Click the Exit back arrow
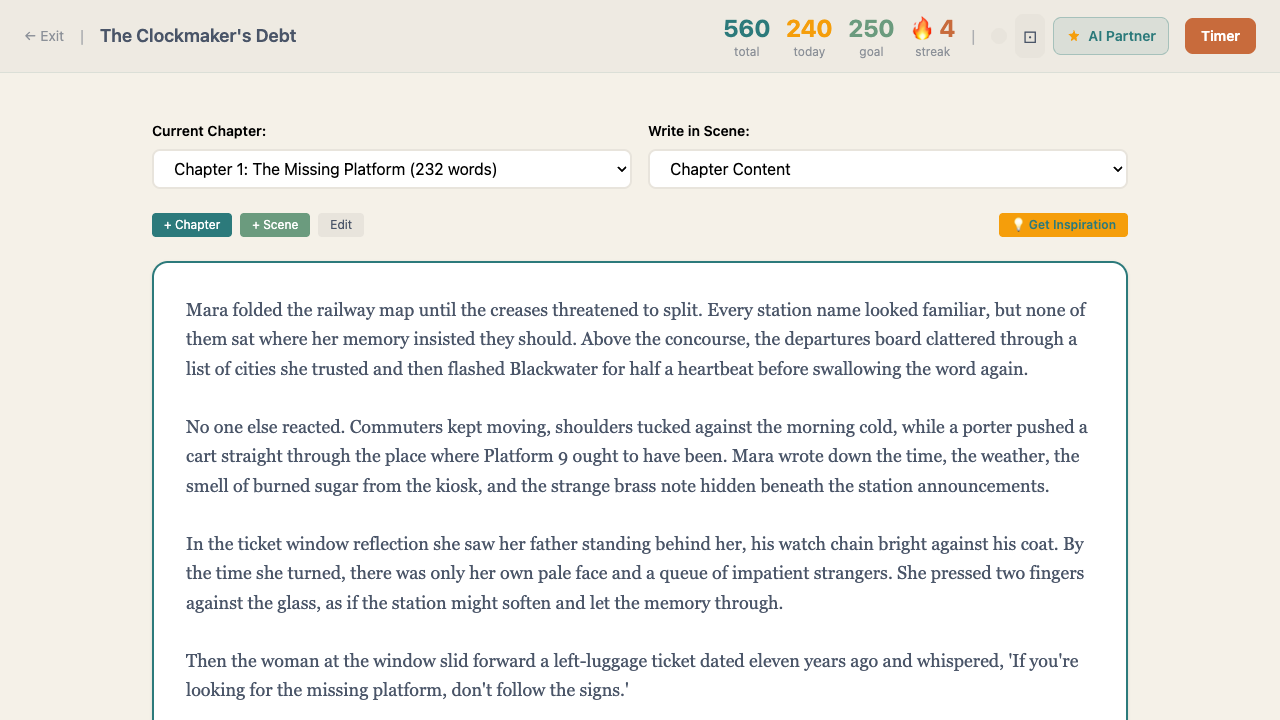This screenshot has height=720, width=1280. [x=30, y=35]
